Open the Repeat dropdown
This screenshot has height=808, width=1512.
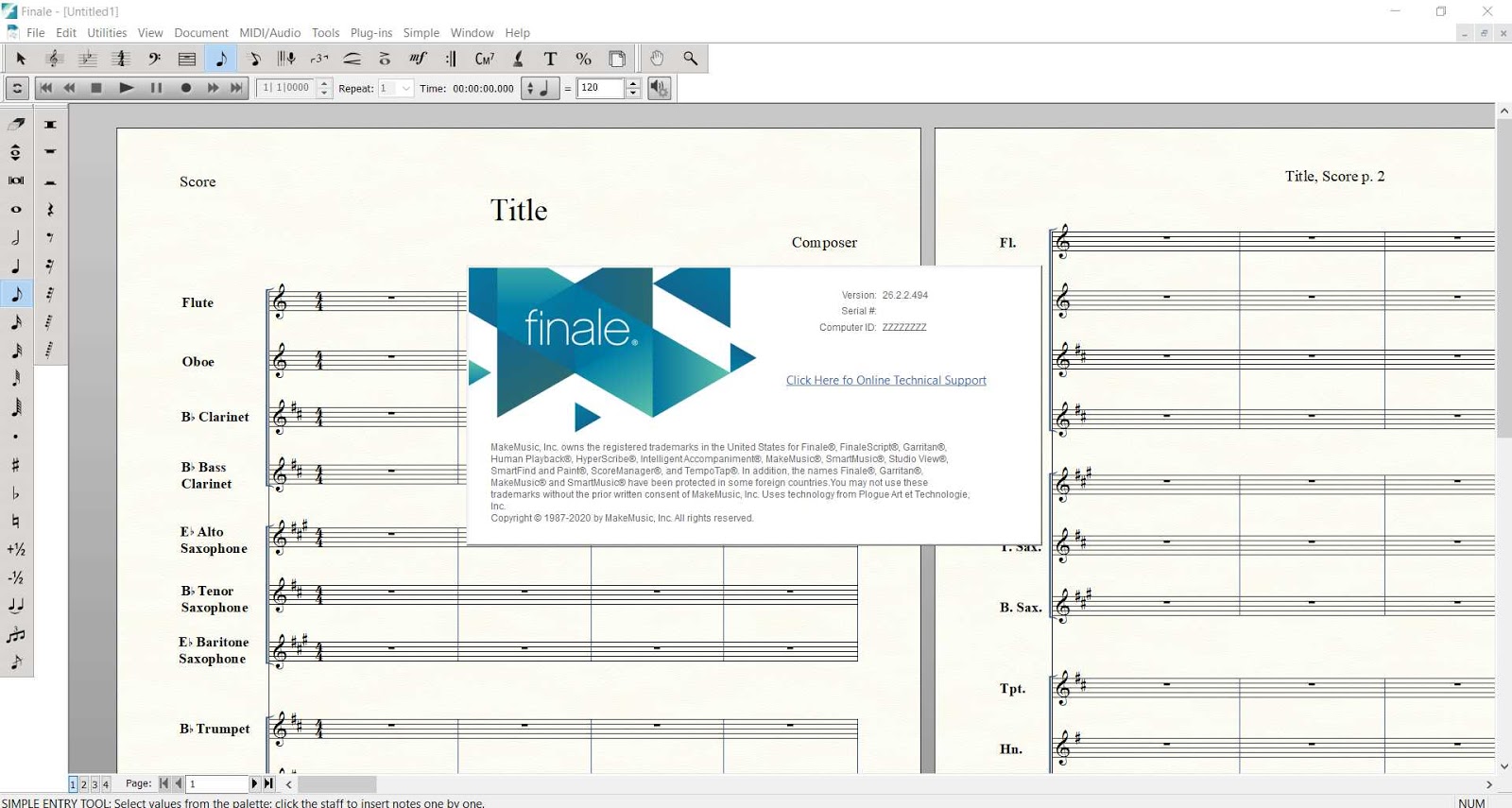pyautogui.click(x=405, y=88)
